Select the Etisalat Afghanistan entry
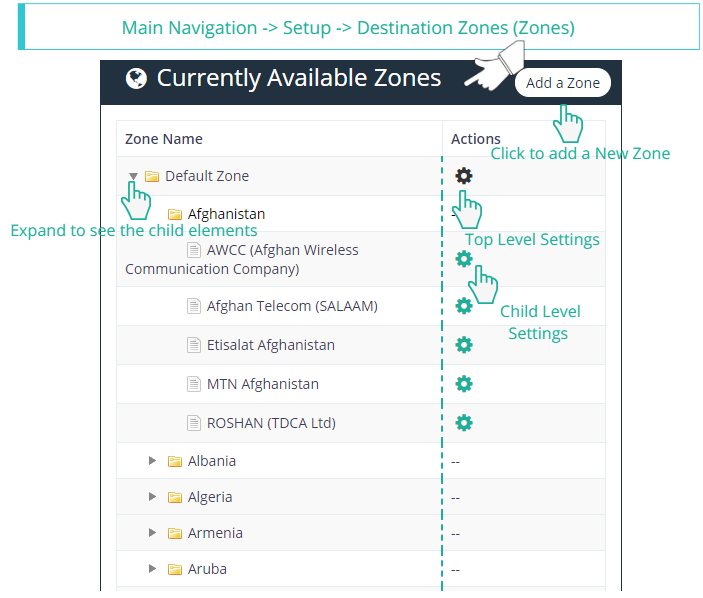This screenshot has width=703, height=598. [x=270, y=345]
